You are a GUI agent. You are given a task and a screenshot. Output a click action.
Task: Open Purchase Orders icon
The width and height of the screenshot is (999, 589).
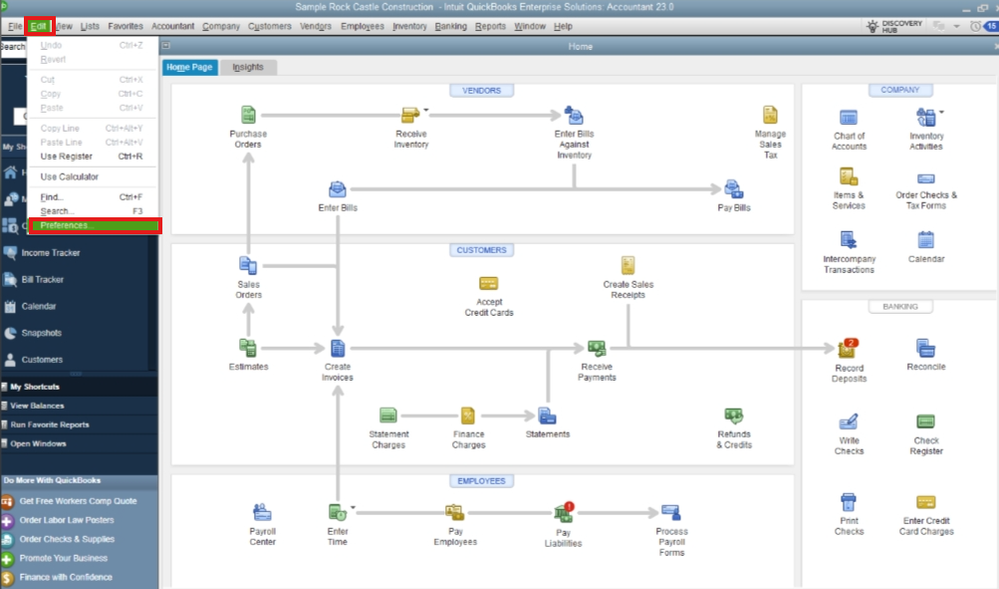click(x=248, y=115)
